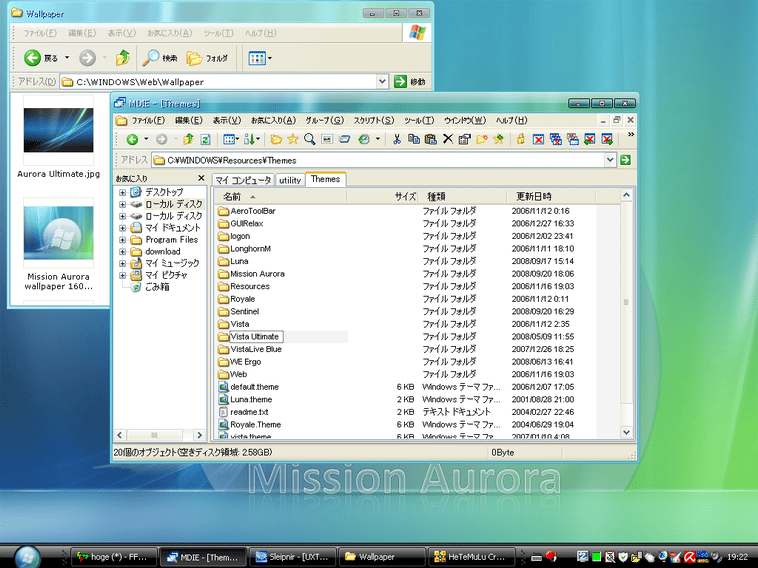Switch to the utility tab
This screenshot has width=758, height=568.
pos(290,180)
